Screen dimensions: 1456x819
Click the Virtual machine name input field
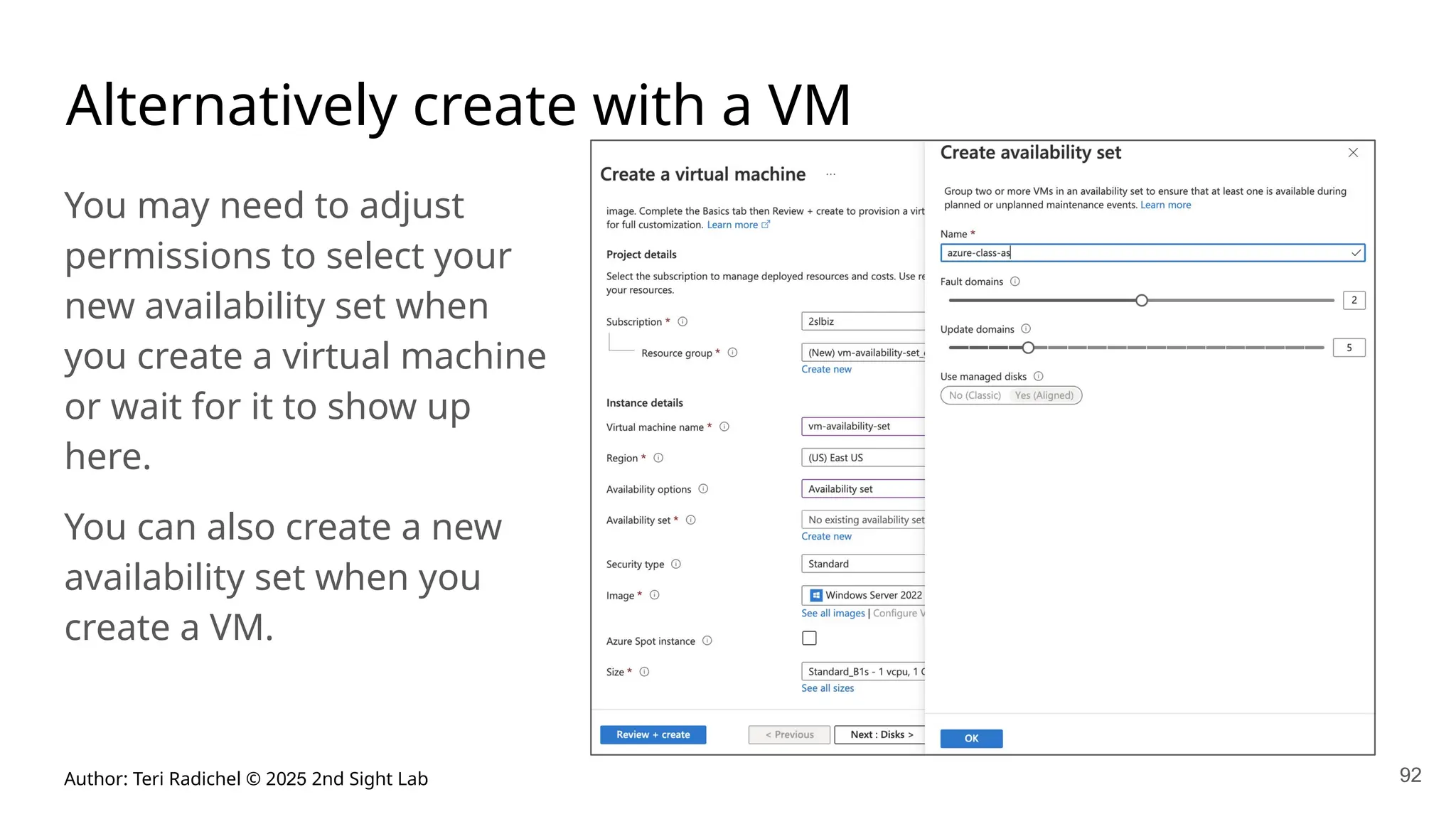coord(863,427)
